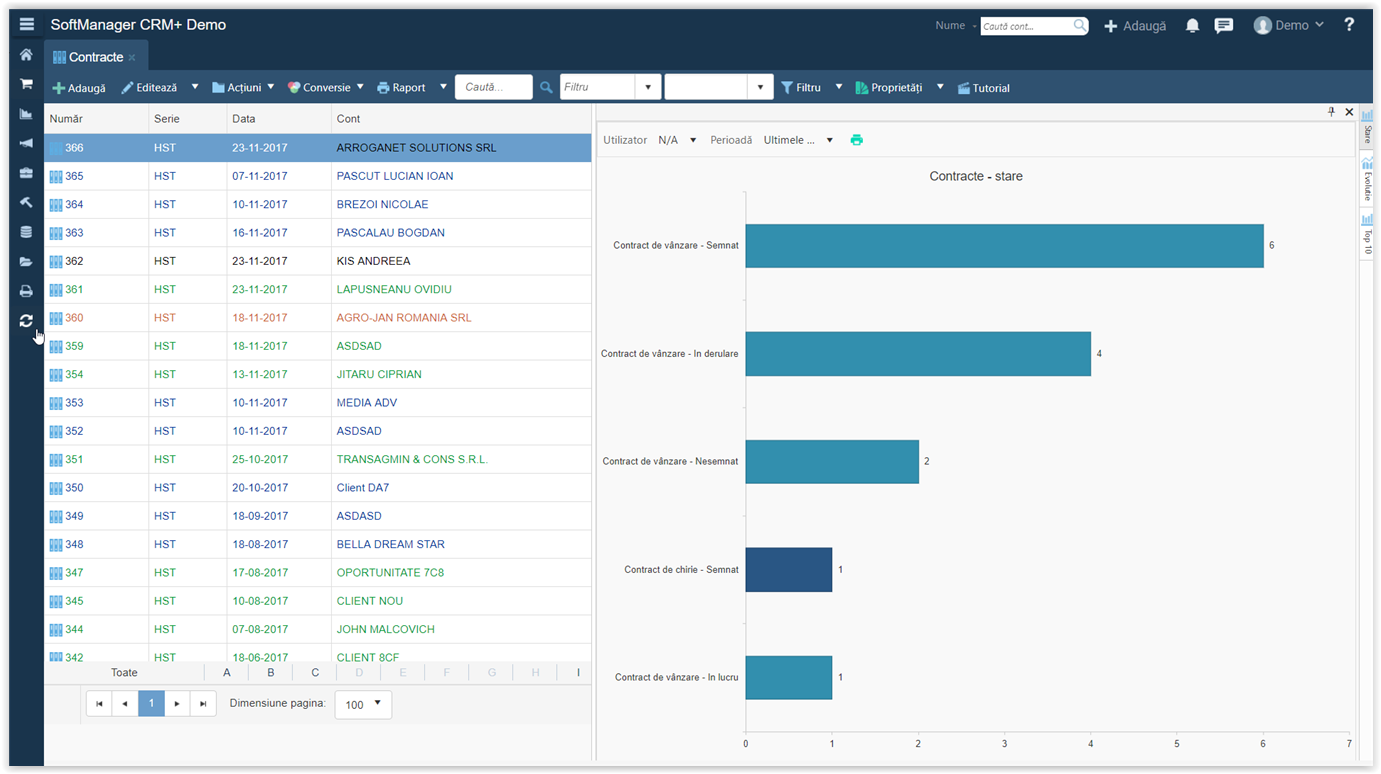Open the help question mark

tap(1349, 25)
